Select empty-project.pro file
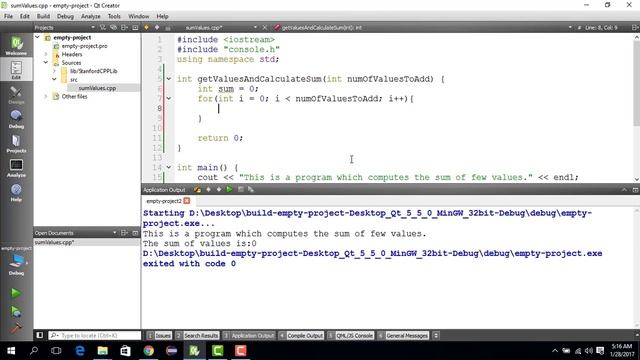Viewport: 640px width, 360px height. pos(84,46)
